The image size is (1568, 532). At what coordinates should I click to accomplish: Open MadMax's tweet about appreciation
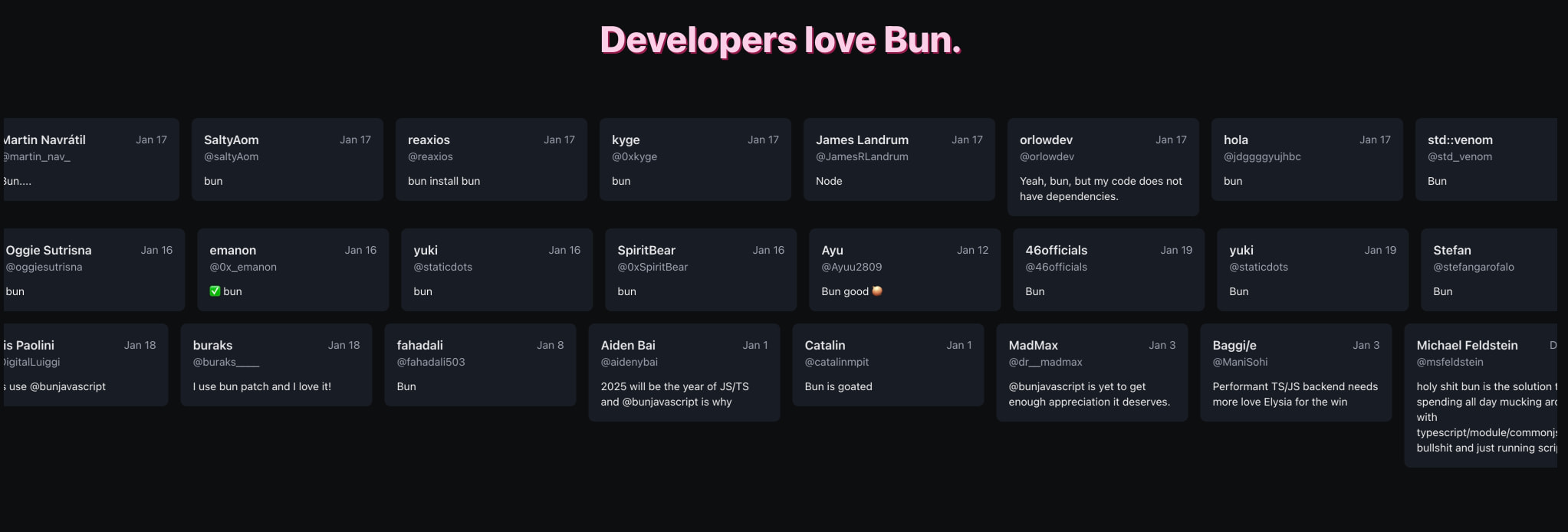[1092, 373]
